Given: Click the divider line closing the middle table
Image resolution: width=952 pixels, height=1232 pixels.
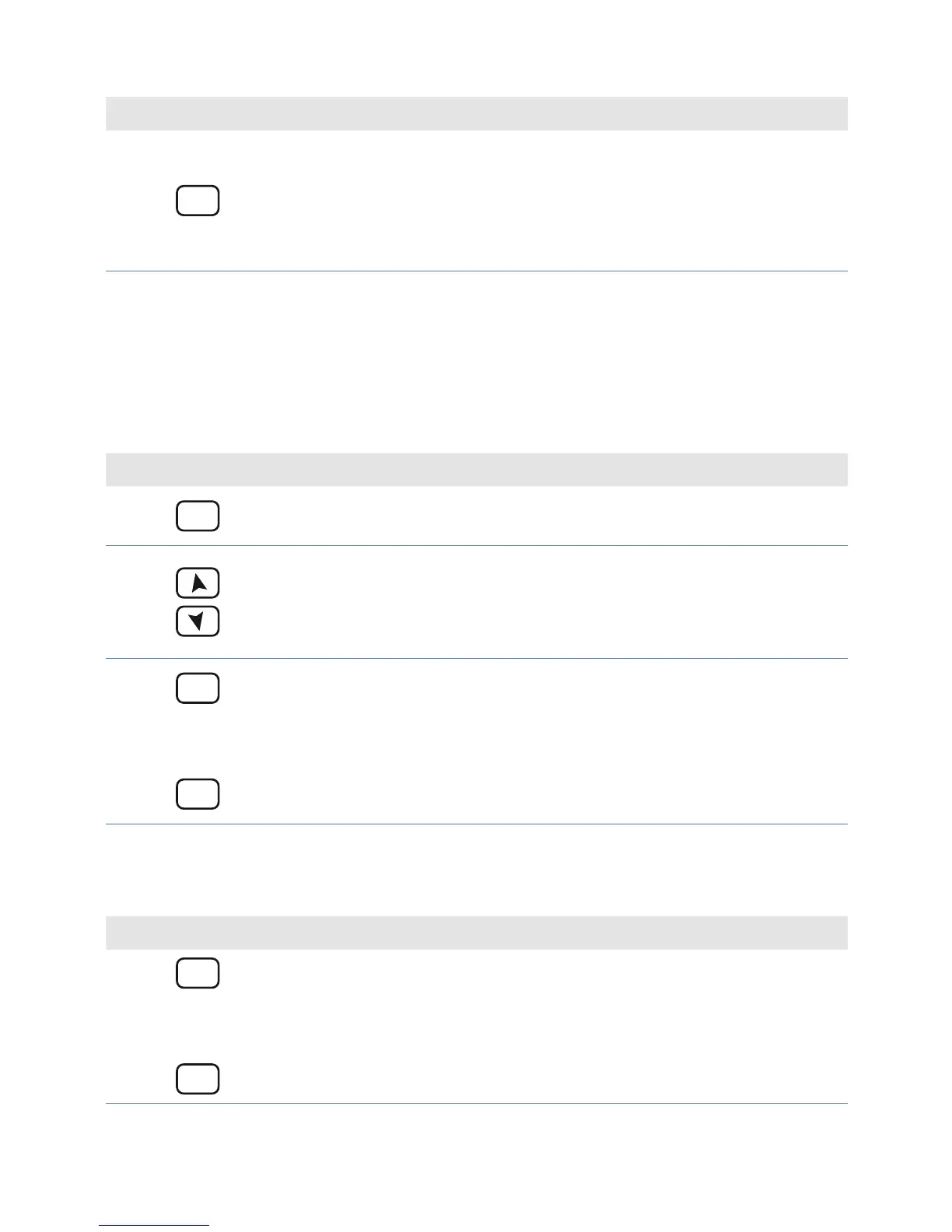Looking at the screenshot, I should [476, 824].
